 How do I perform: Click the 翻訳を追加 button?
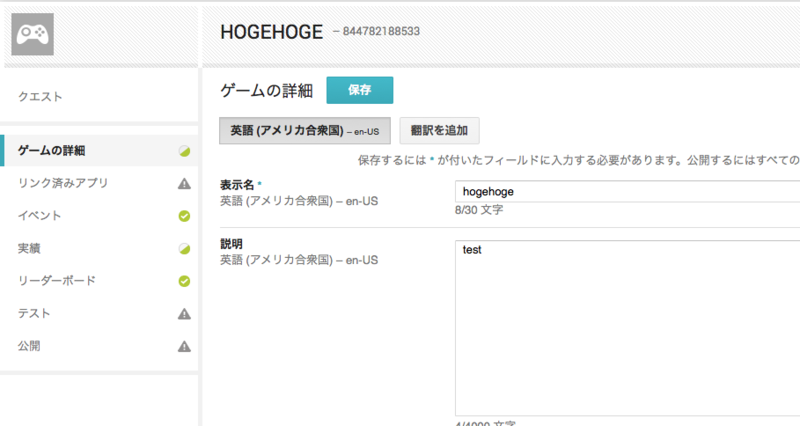point(439,131)
